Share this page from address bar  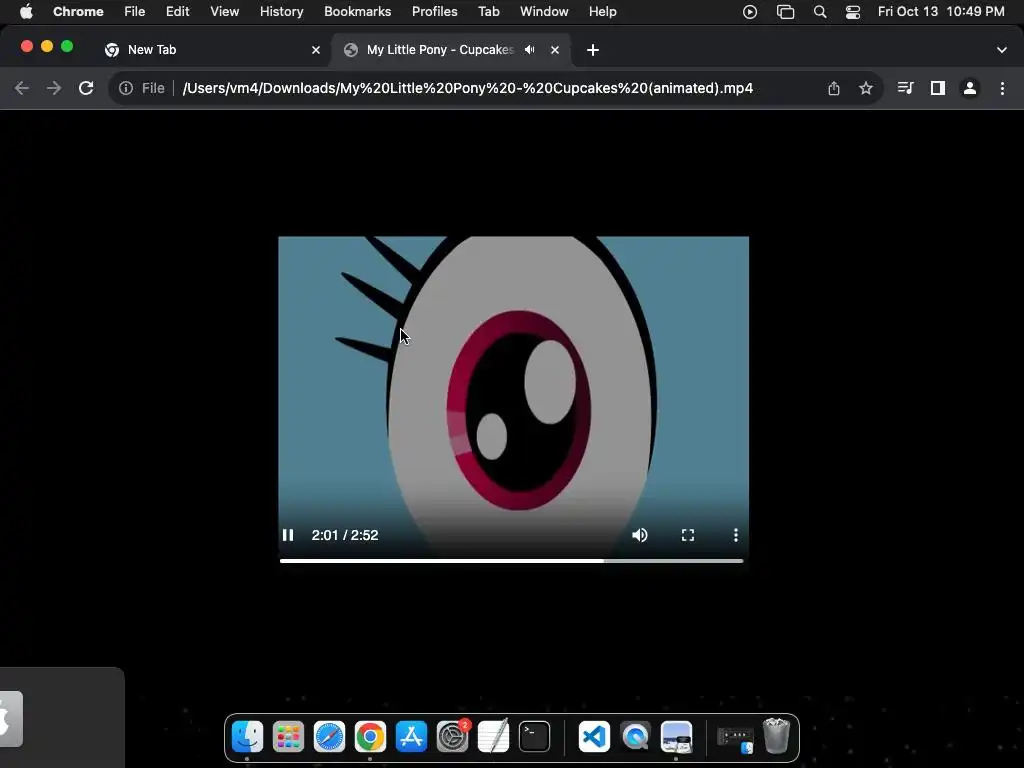tap(833, 88)
